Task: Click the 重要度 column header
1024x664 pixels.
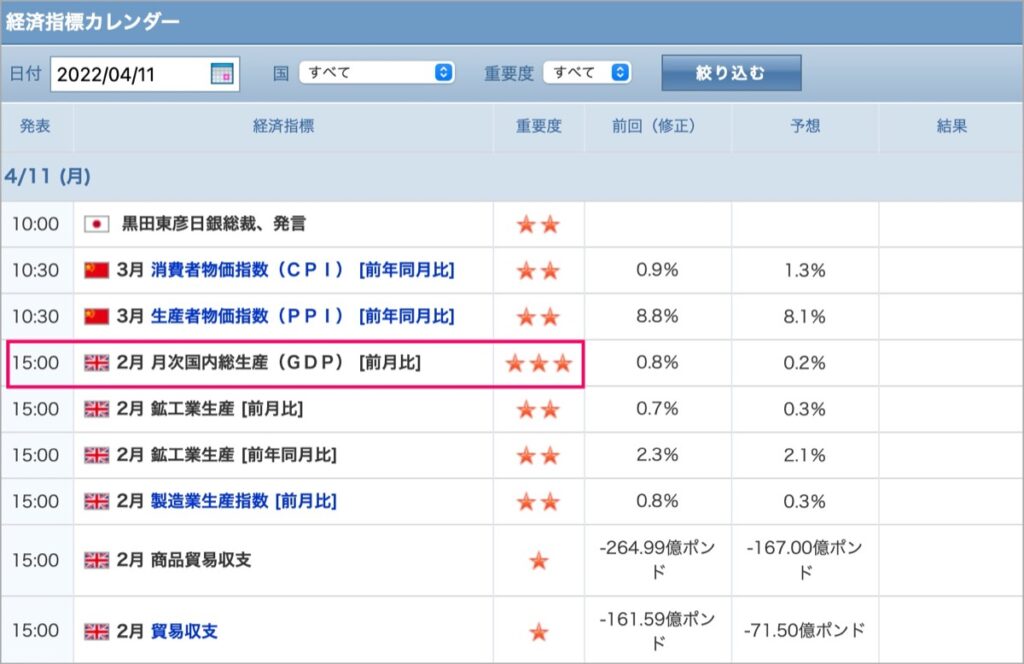Action: (539, 126)
